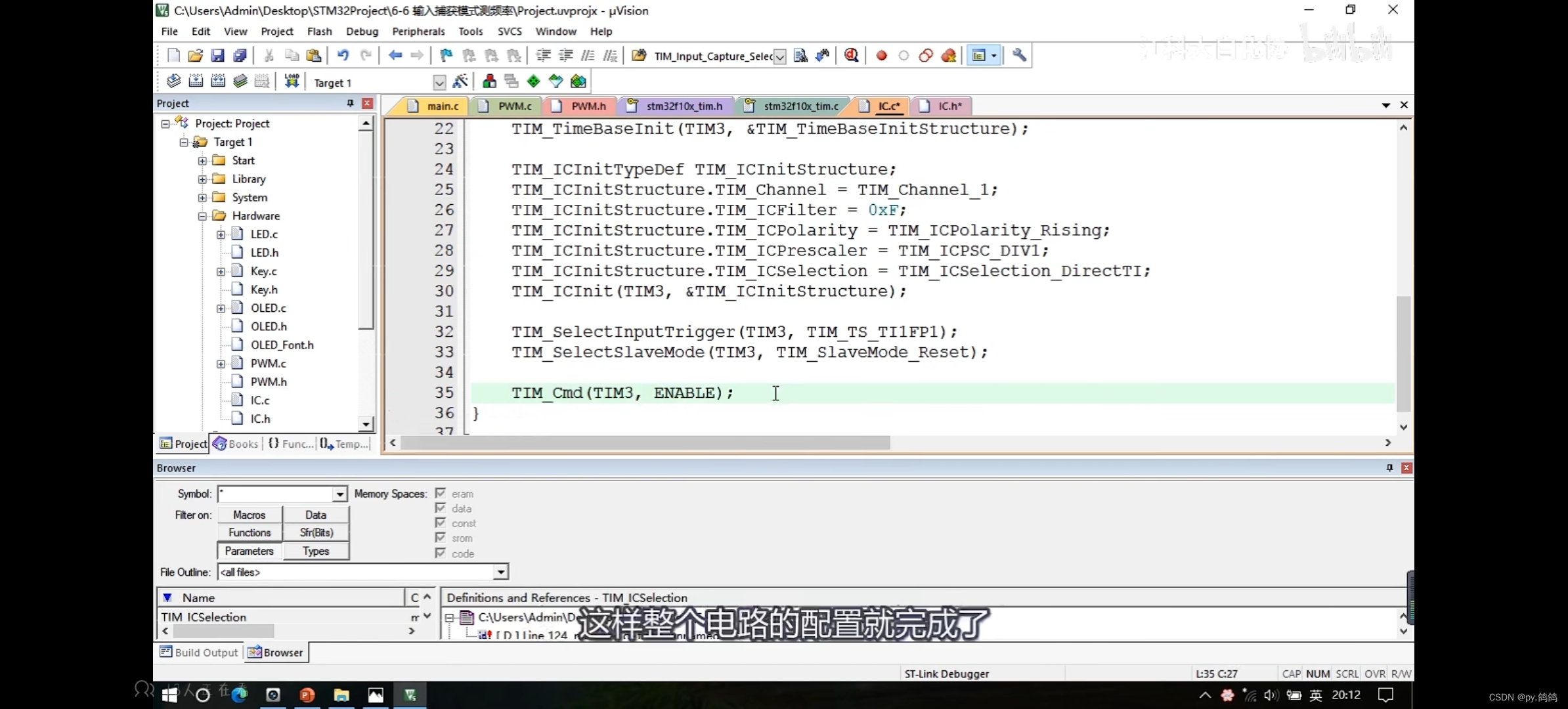1568x709 pixels.
Task: Switch to the Build Output tab
Action: click(199, 652)
